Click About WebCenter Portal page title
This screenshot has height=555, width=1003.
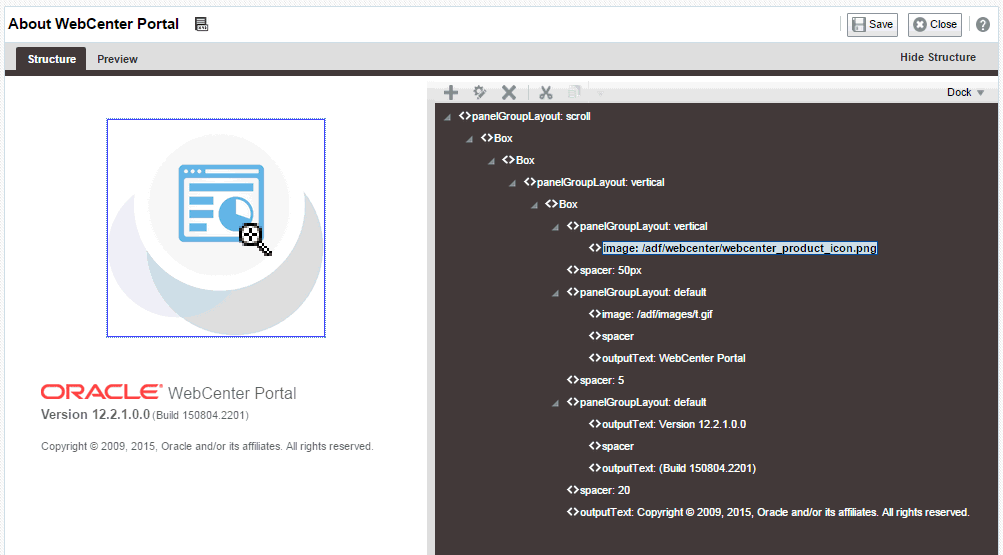point(93,24)
